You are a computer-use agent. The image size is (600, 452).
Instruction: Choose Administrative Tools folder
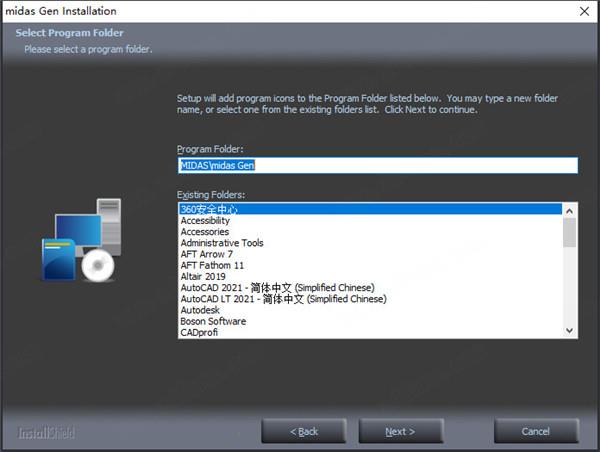click(370, 243)
